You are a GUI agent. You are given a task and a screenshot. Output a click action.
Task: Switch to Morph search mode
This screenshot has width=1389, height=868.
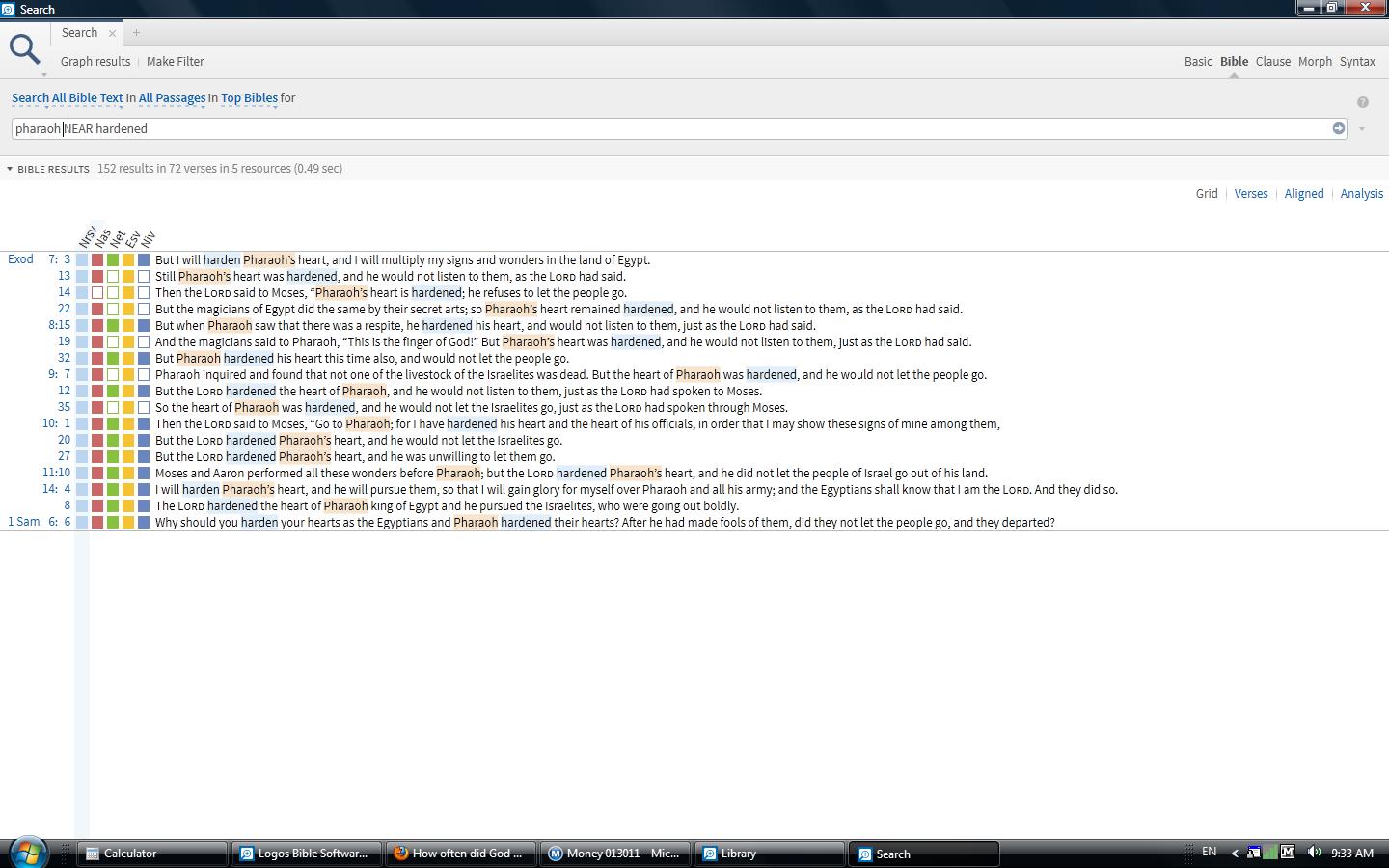(1315, 62)
